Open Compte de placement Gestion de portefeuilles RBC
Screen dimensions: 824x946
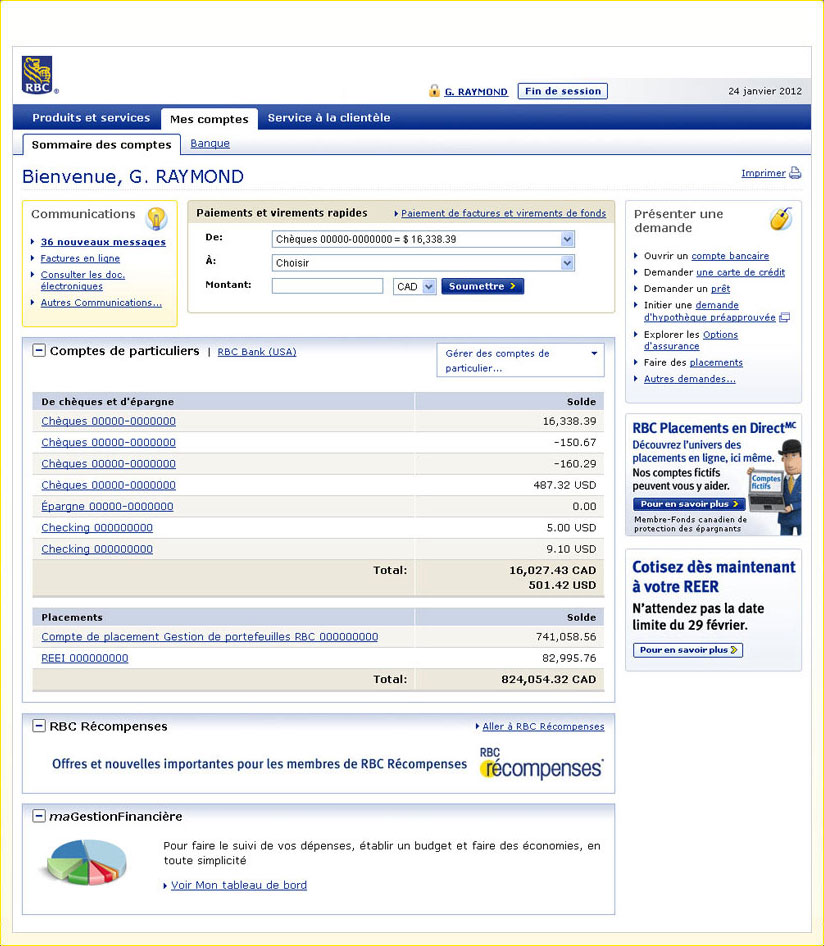[210, 636]
